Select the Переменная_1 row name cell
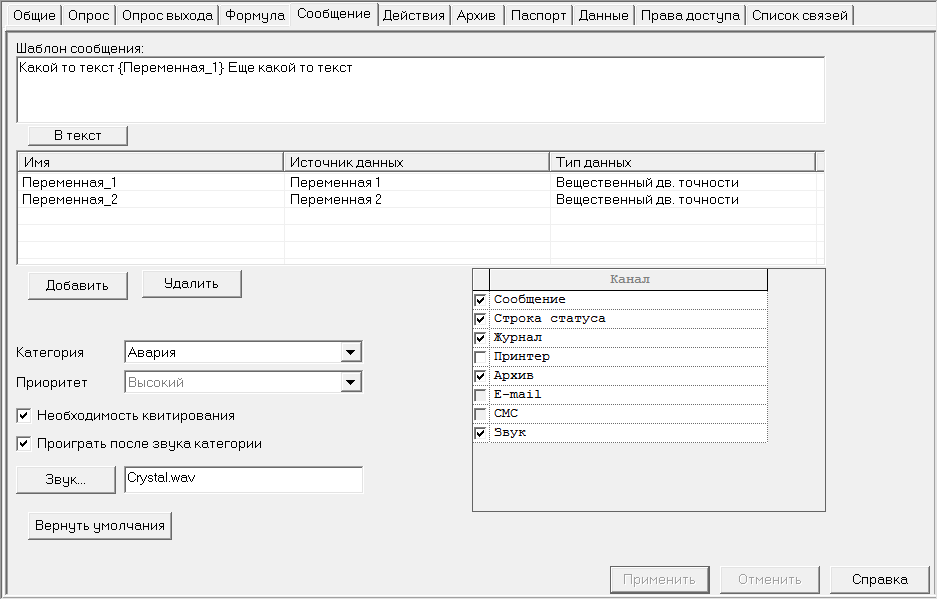The image size is (938, 600). coord(151,182)
